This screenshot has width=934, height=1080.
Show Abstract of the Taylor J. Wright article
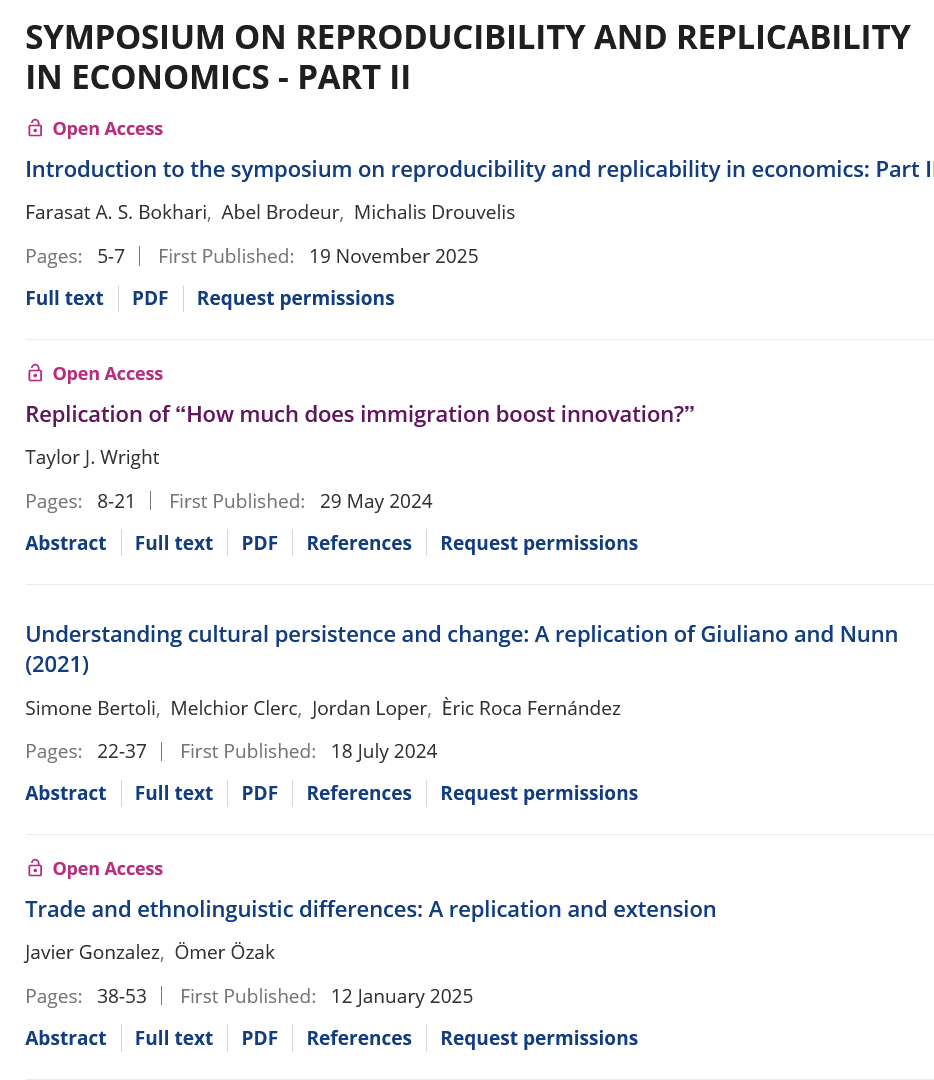(x=65, y=543)
